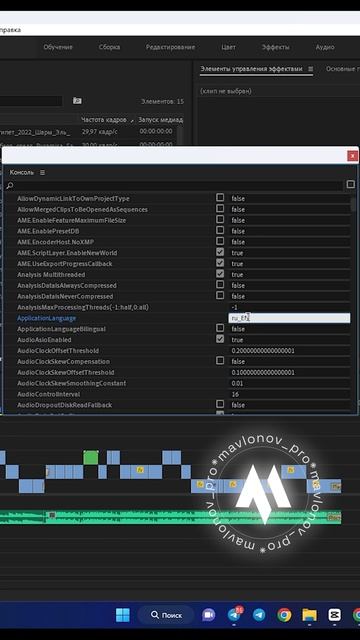The height and width of the screenshot is (640, 360).
Task: Click Windows taskbar Поиск search box
Action: [166, 615]
